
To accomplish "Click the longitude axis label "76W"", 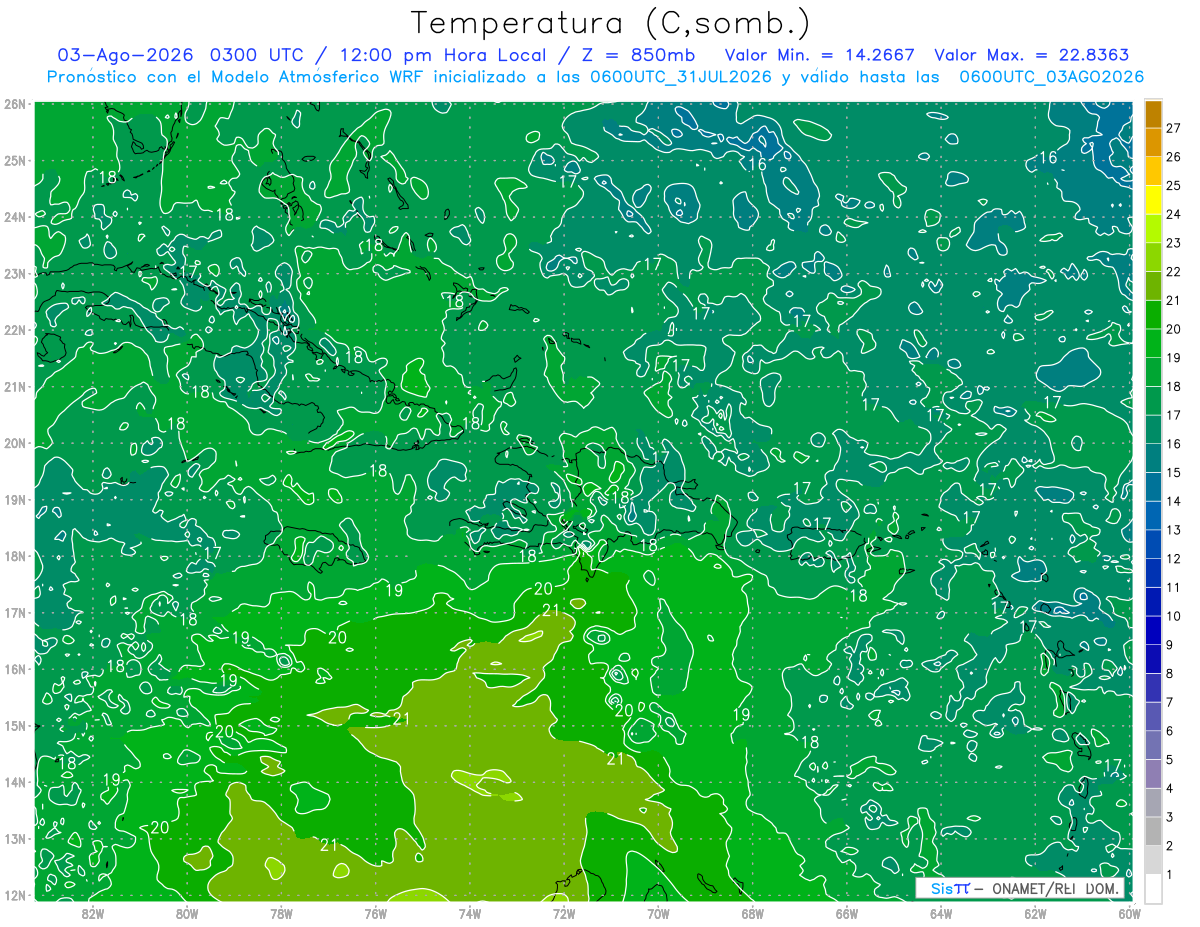I will click(375, 913).
